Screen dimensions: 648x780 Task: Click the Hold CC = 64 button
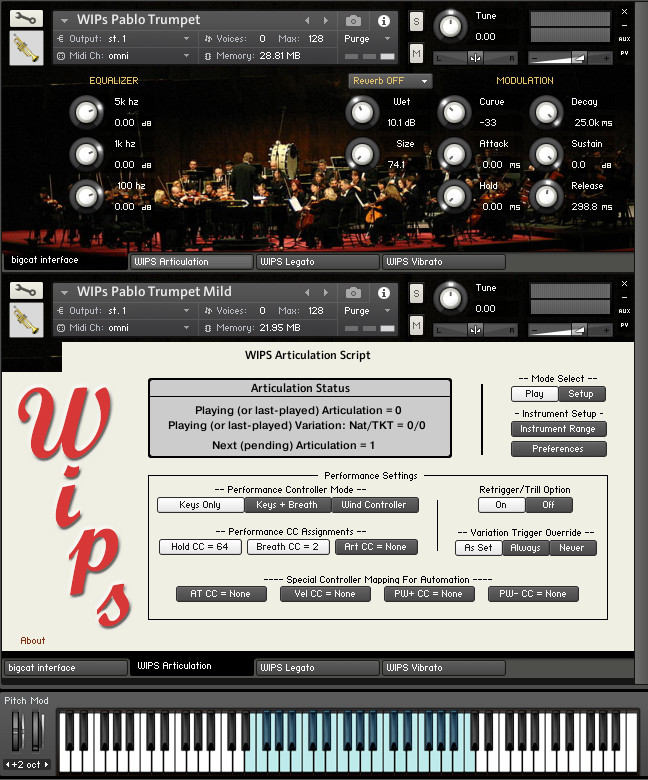click(200, 547)
